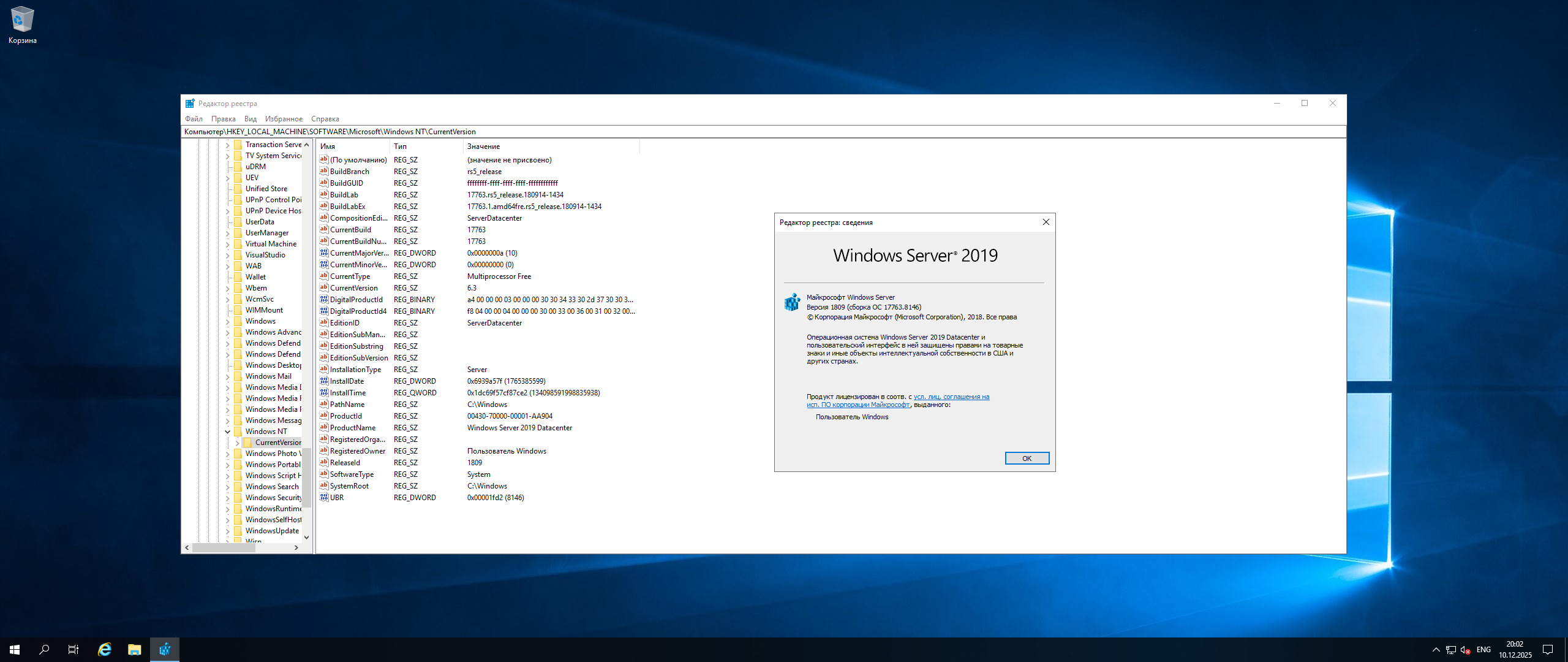Click the DigitalProductId binary value icon
Image resolution: width=1568 pixels, height=662 pixels.
point(324,300)
